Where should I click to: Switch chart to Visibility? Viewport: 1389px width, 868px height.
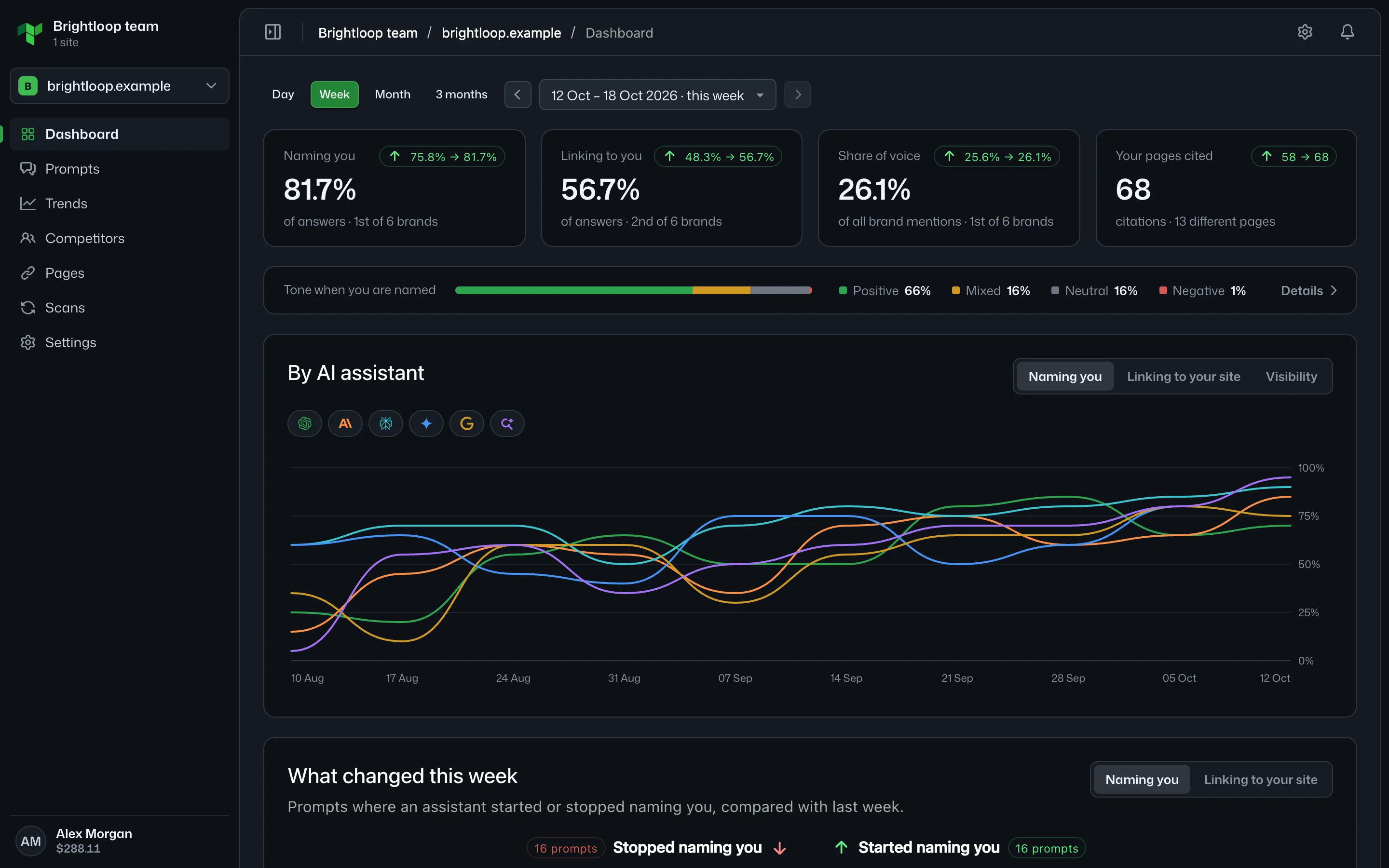pyautogui.click(x=1292, y=377)
